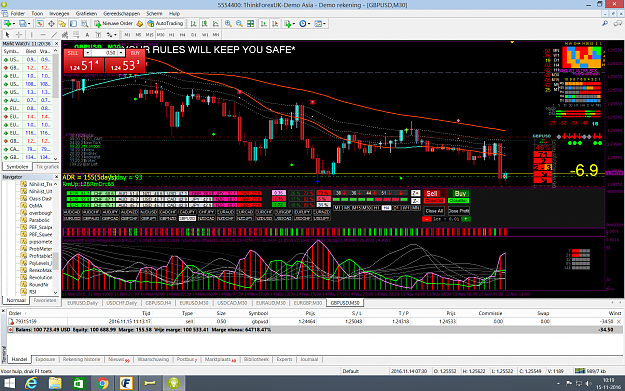Open the Data Window crosshair icon
The image size is (625, 391).
(x=51, y=24)
